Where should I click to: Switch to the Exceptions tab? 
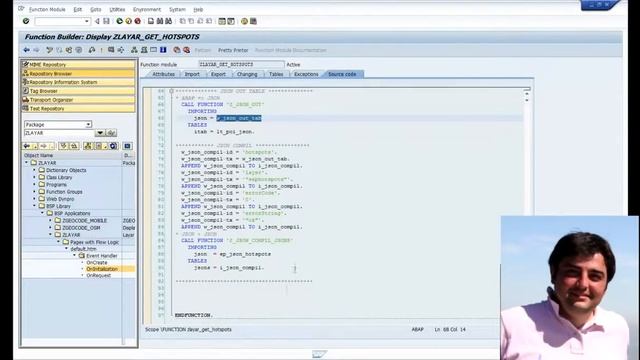[306, 74]
